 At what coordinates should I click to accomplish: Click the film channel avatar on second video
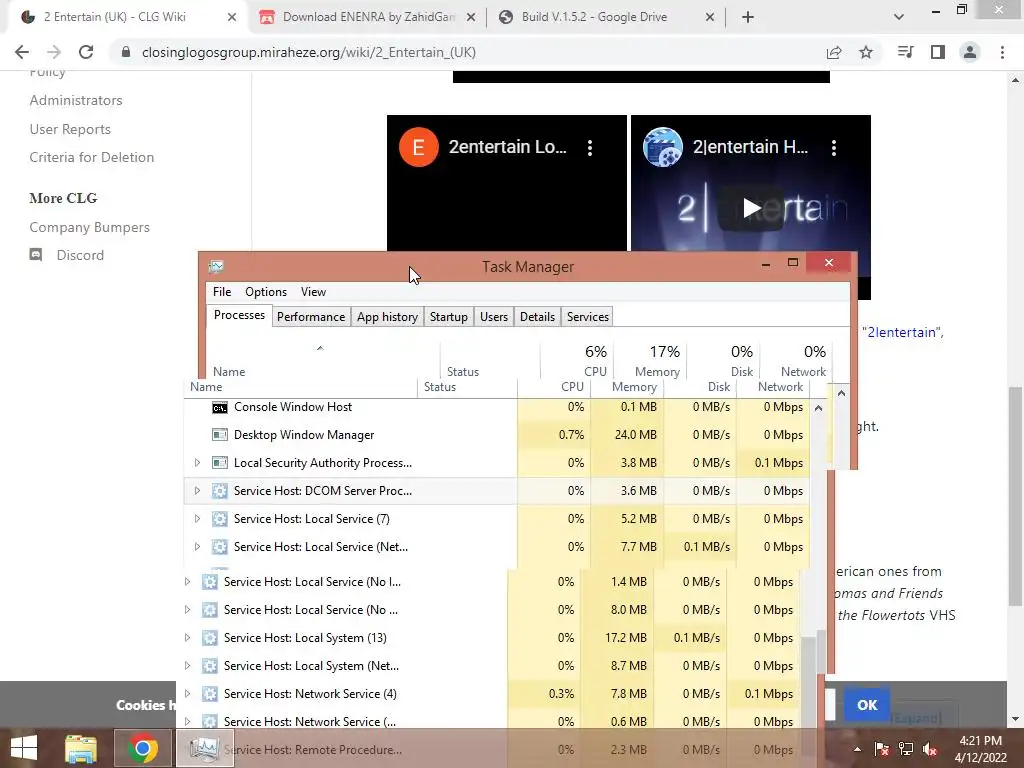663,148
